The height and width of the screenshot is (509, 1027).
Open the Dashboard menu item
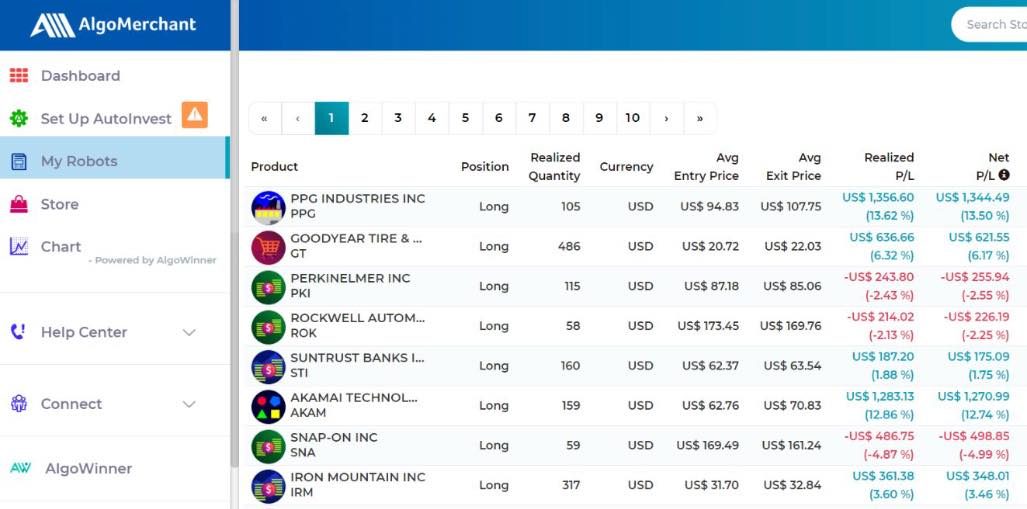(x=80, y=76)
